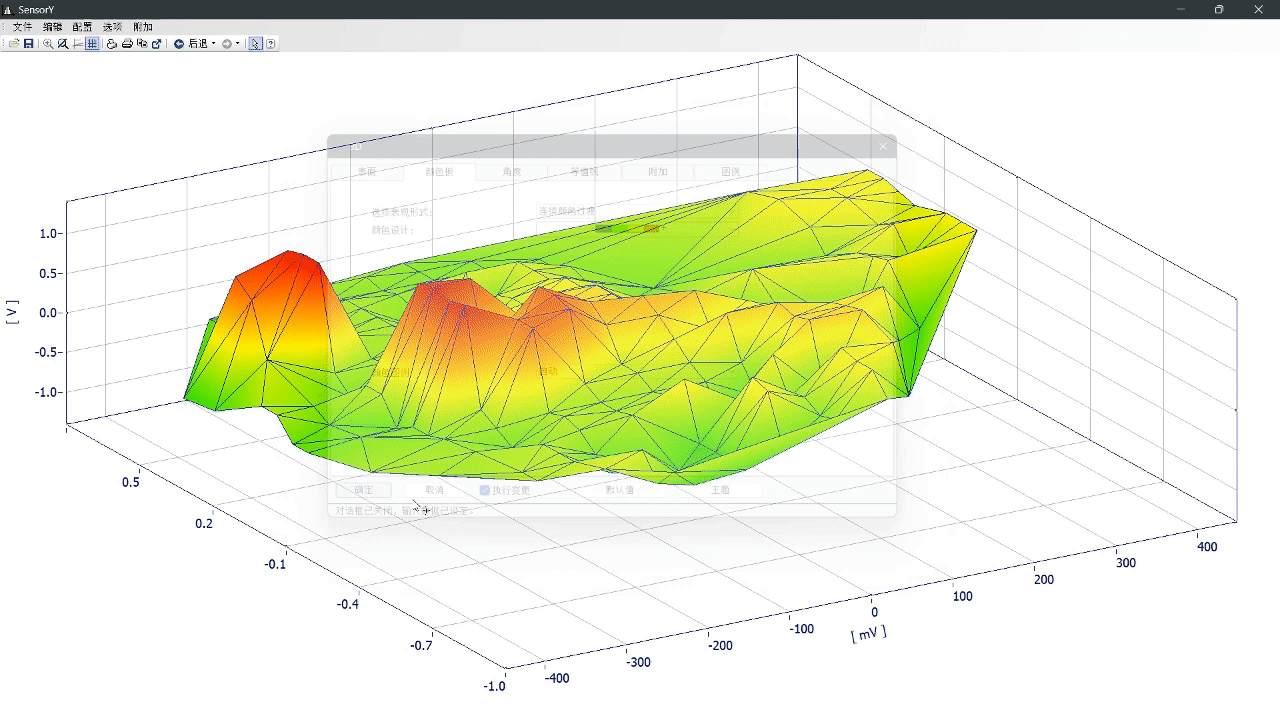Viewport: 1280px width, 720px height.
Task: Click the save disk icon
Action: coord(29,44)
